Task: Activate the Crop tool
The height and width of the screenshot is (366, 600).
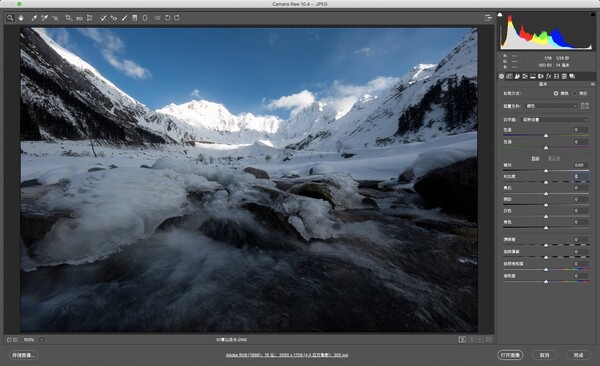Action: pos(68,18)
